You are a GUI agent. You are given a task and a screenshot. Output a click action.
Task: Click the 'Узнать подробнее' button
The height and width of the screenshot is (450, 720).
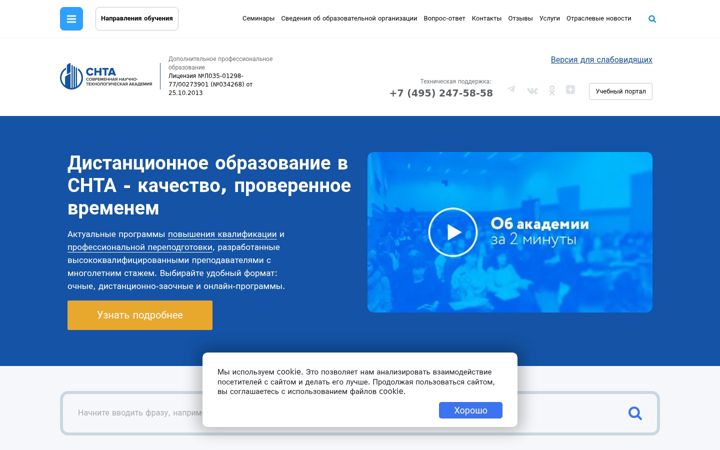click(140, 315)
